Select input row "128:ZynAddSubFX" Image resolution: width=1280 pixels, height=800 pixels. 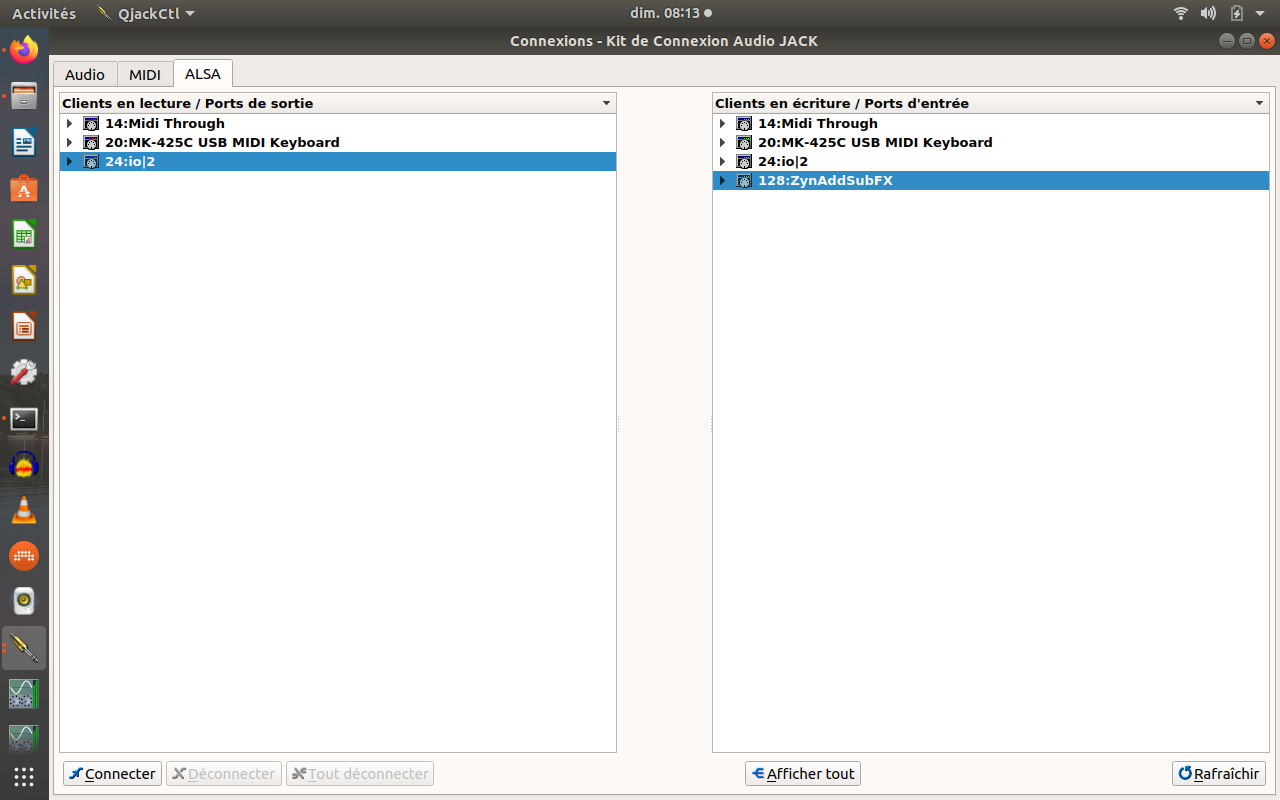pos(991,181)
